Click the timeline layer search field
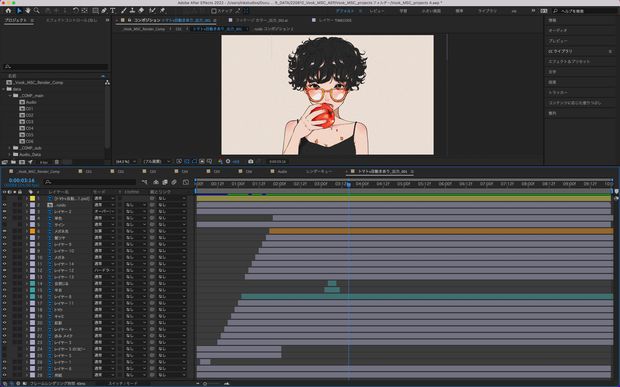 coord(90,182)
